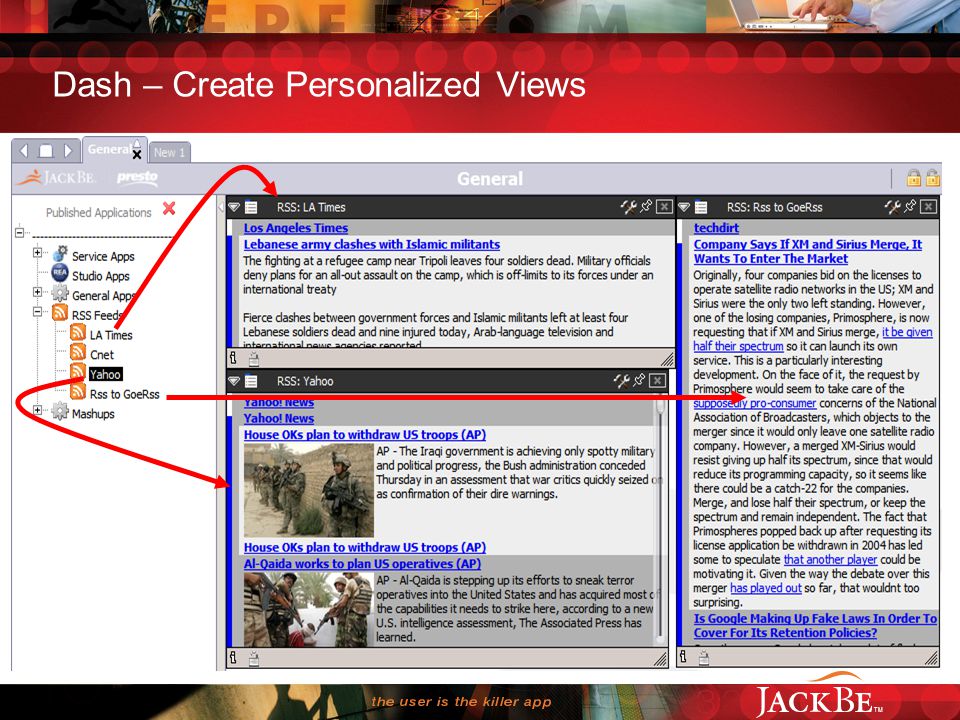
Task: Click the Cnet feed icon in the tree
Action: (78, 352)
